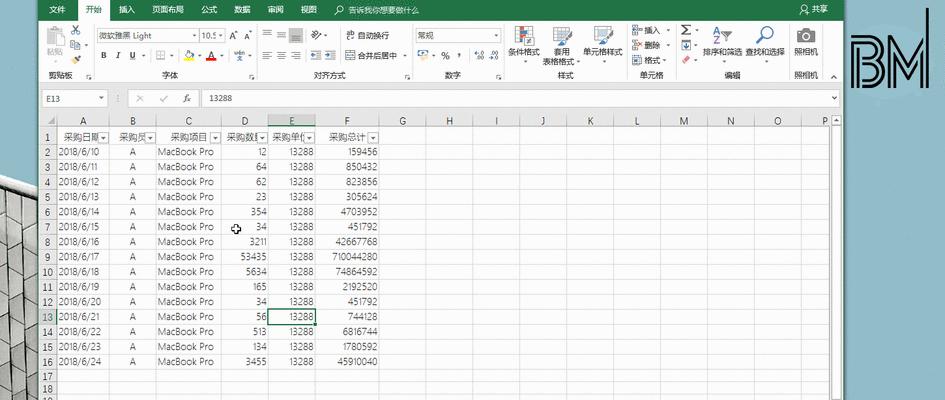Increase decimal places
Viewport: 945px width, 400px height.
[480, 55]
